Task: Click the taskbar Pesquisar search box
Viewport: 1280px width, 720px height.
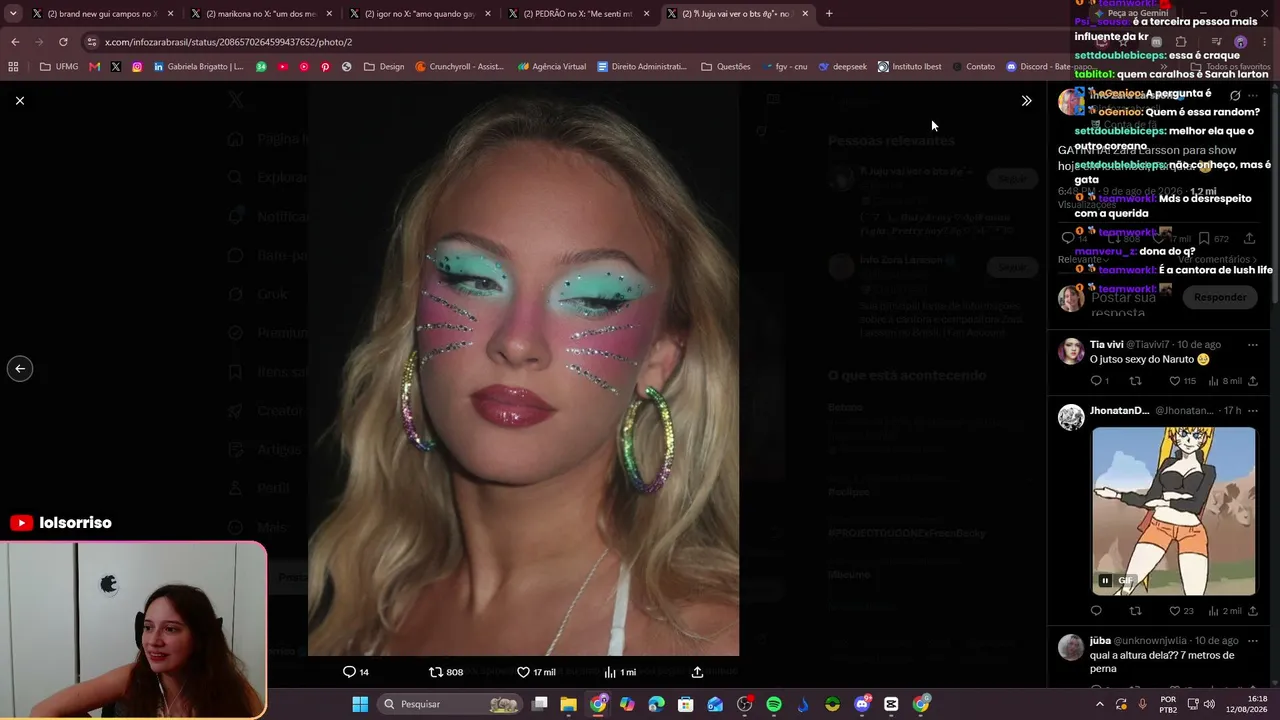Action: pyautogui.click(x=450, y=704)
